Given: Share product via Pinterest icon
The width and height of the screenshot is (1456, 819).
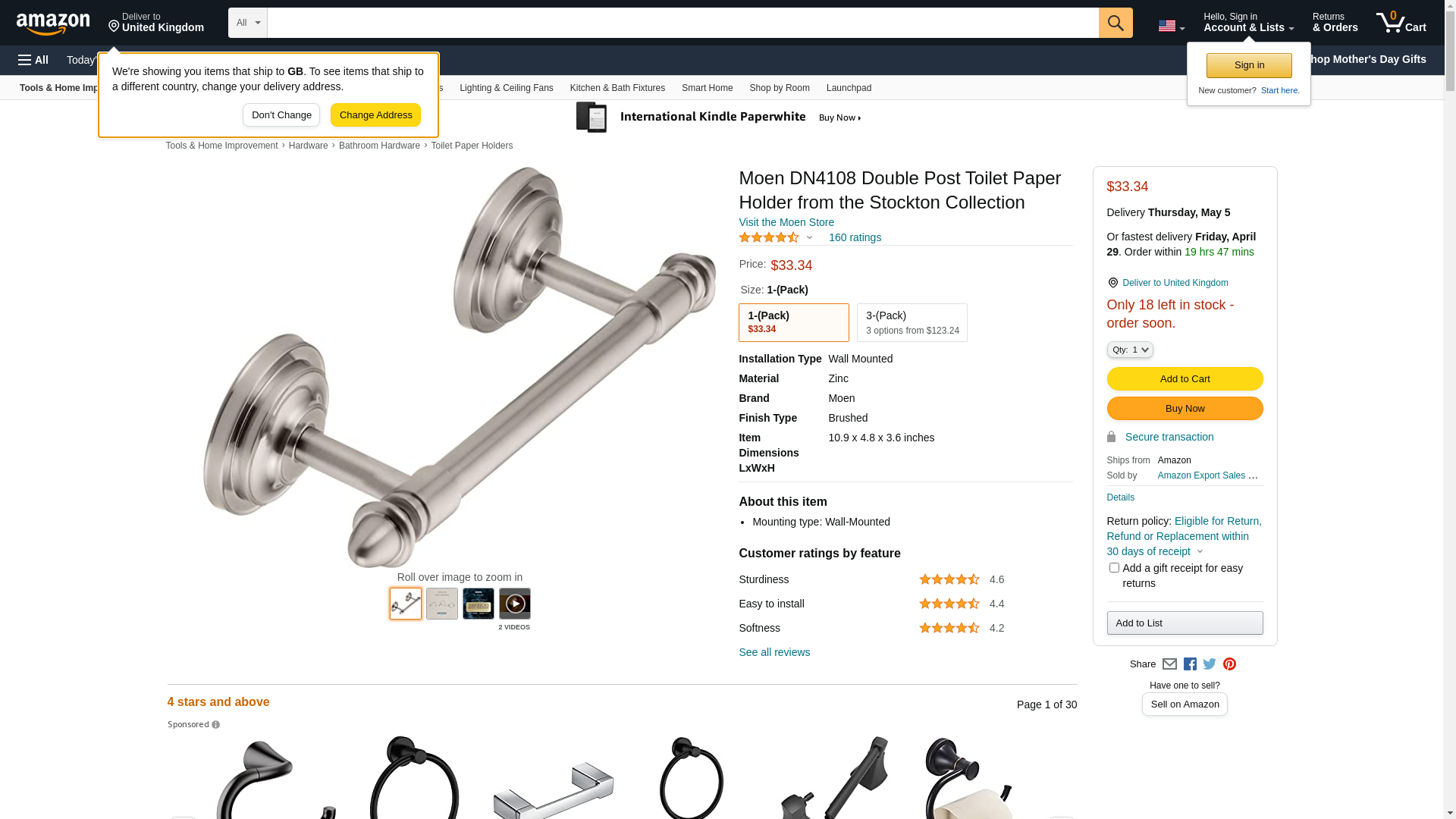Looking at the screenshot, I should [x=1229, y=664].
